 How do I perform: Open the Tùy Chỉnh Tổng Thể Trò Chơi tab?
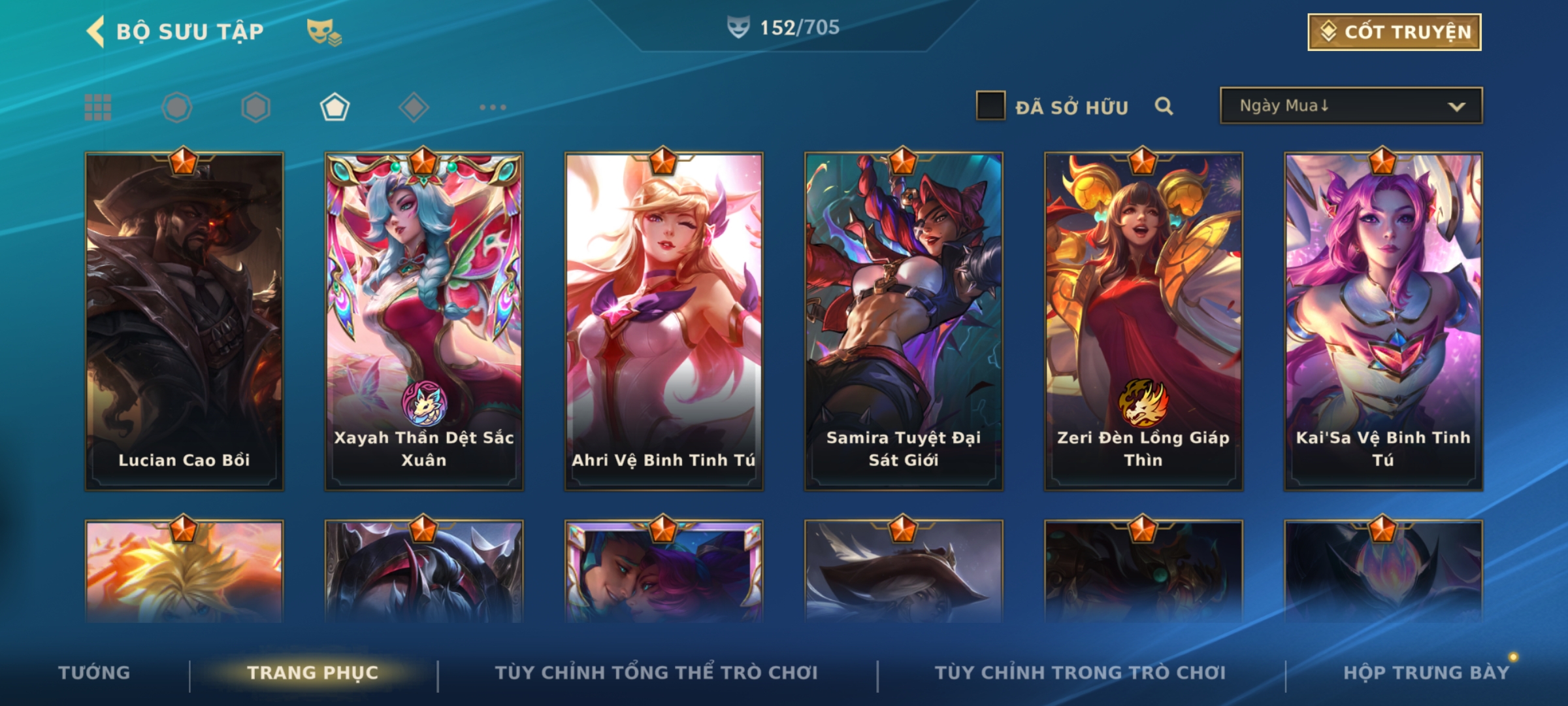[x=656, y=673]
